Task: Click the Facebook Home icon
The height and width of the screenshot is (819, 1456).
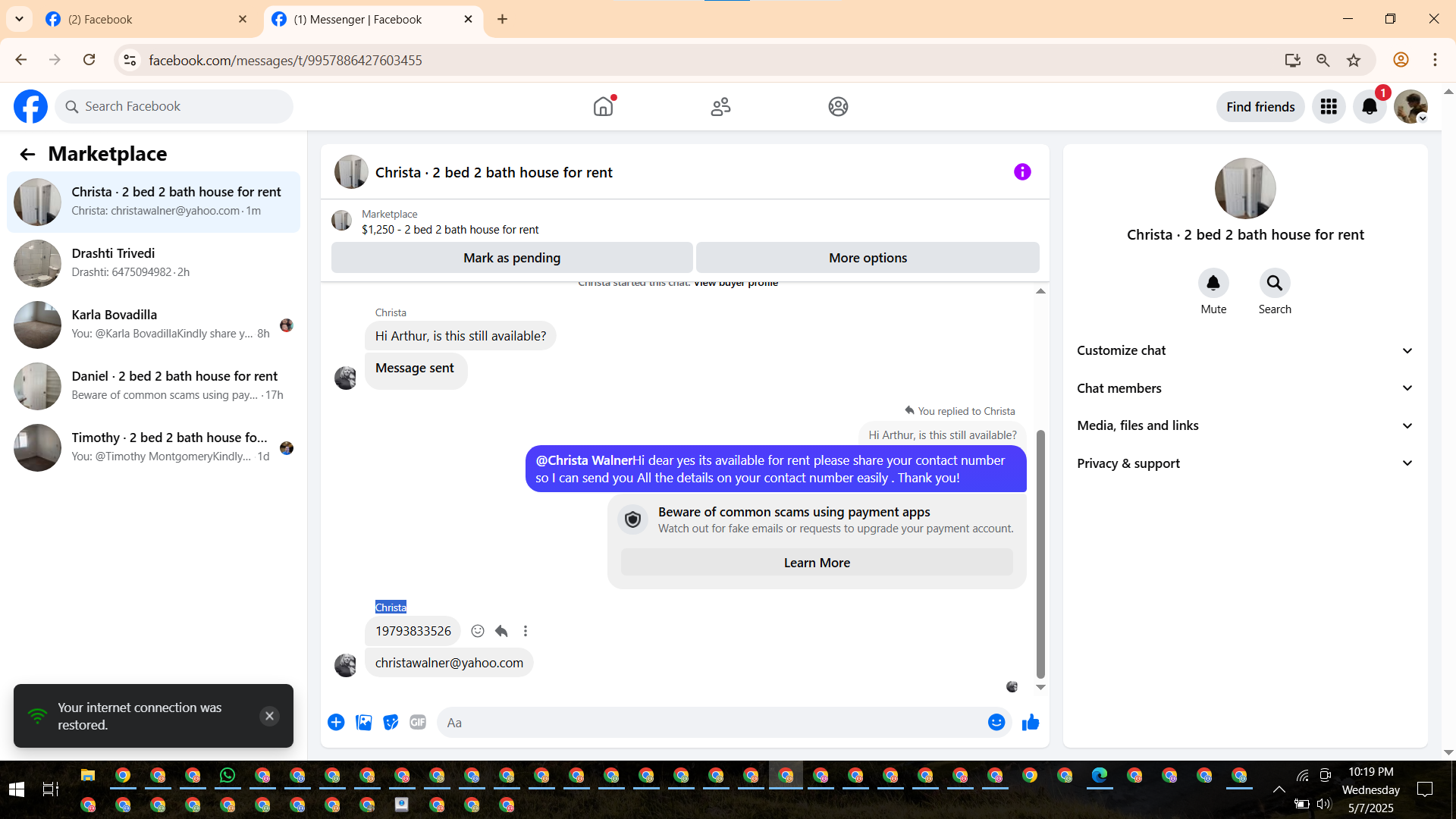Action: (x=603, y=107)
